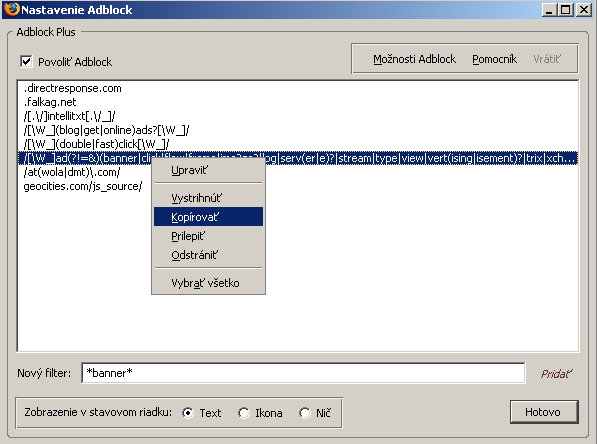Select the Text status bar radio button
Screen dimensions: 597x444
[188, 413]
